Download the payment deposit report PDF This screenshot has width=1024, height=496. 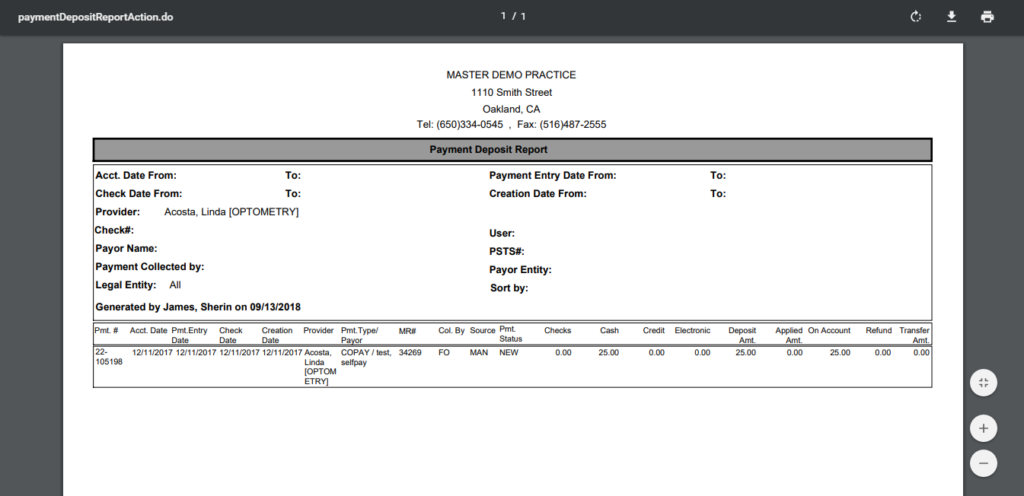click(x=951, y=17)
